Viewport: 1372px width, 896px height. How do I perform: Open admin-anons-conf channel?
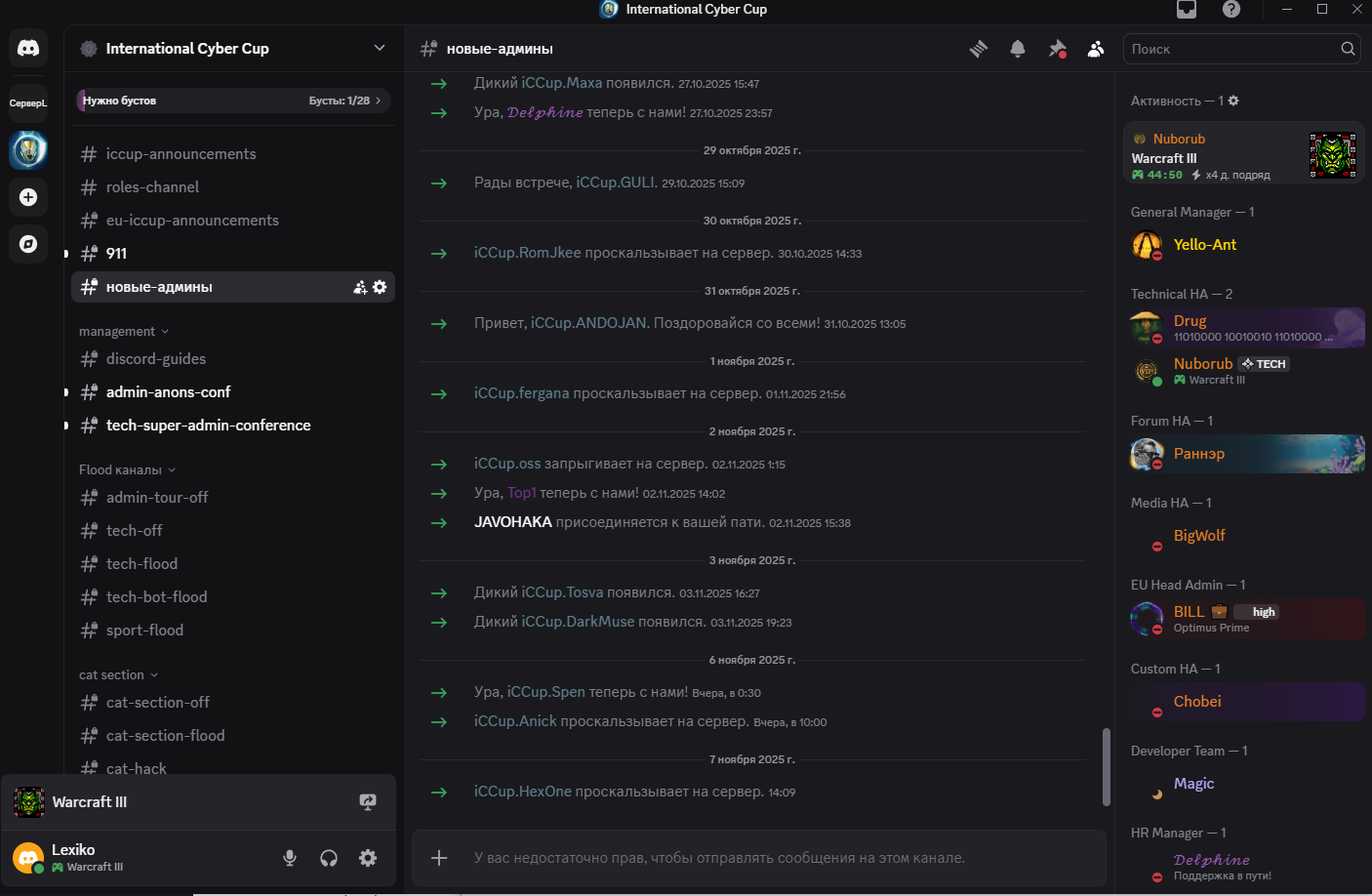click(233, 392)
